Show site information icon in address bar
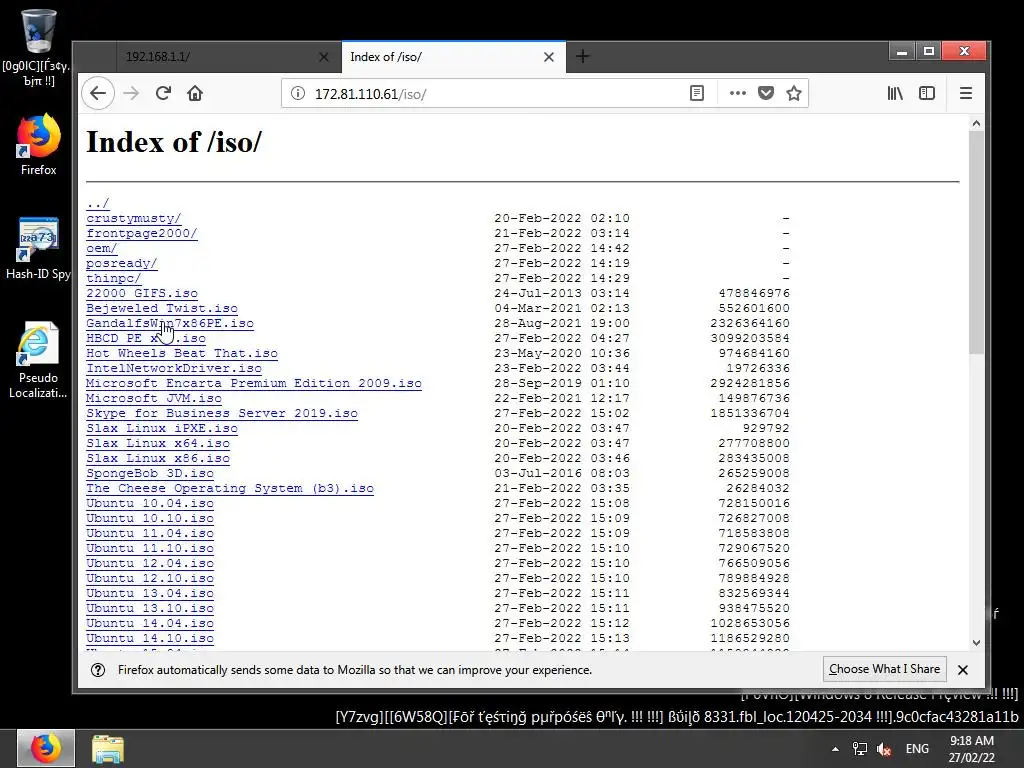 pyautogui.click(x=298, y=93)
